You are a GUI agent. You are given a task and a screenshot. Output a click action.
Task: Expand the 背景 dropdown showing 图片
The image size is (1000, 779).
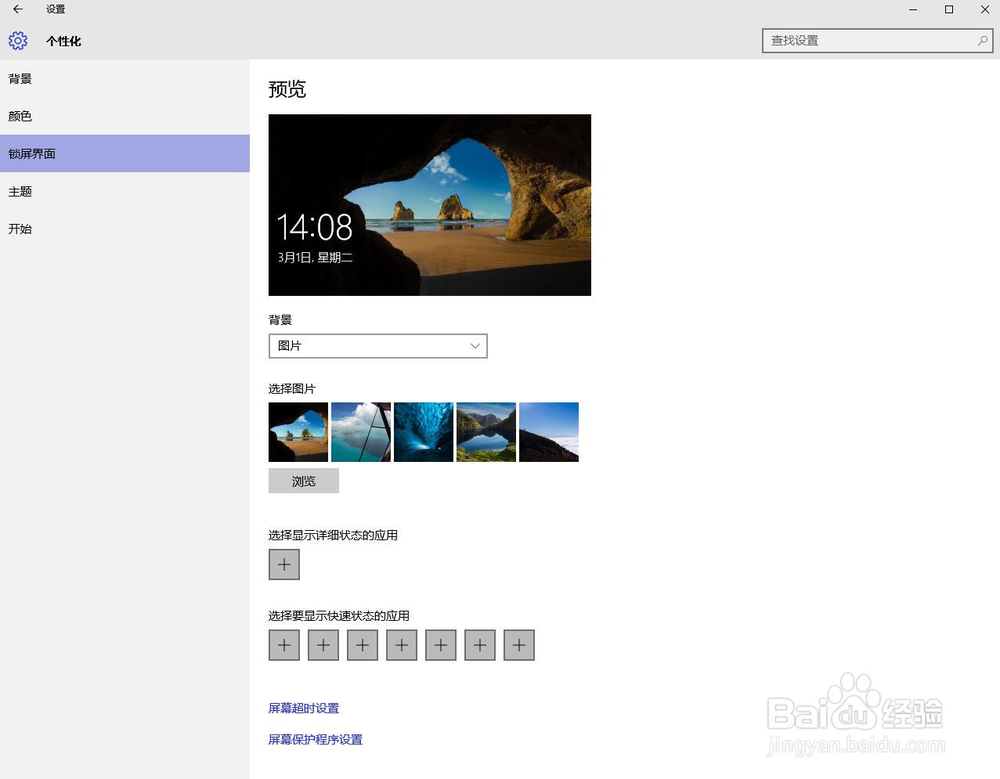378,346
